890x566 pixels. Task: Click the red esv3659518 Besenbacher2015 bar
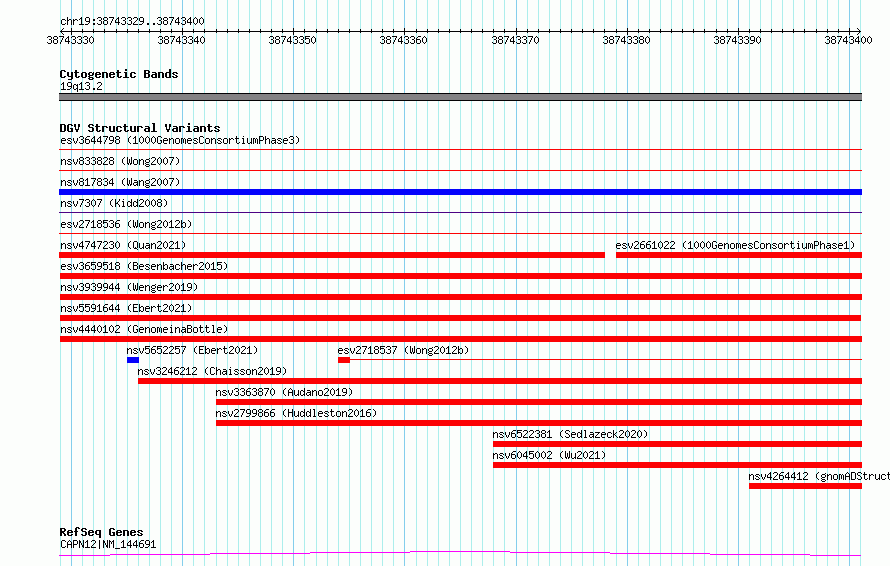pos(460,276)
